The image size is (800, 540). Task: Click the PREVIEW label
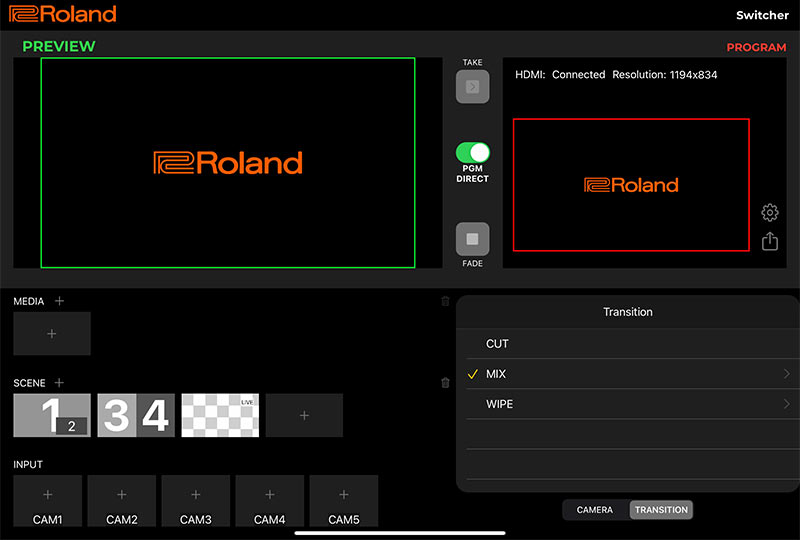click(x=59, y=46)
